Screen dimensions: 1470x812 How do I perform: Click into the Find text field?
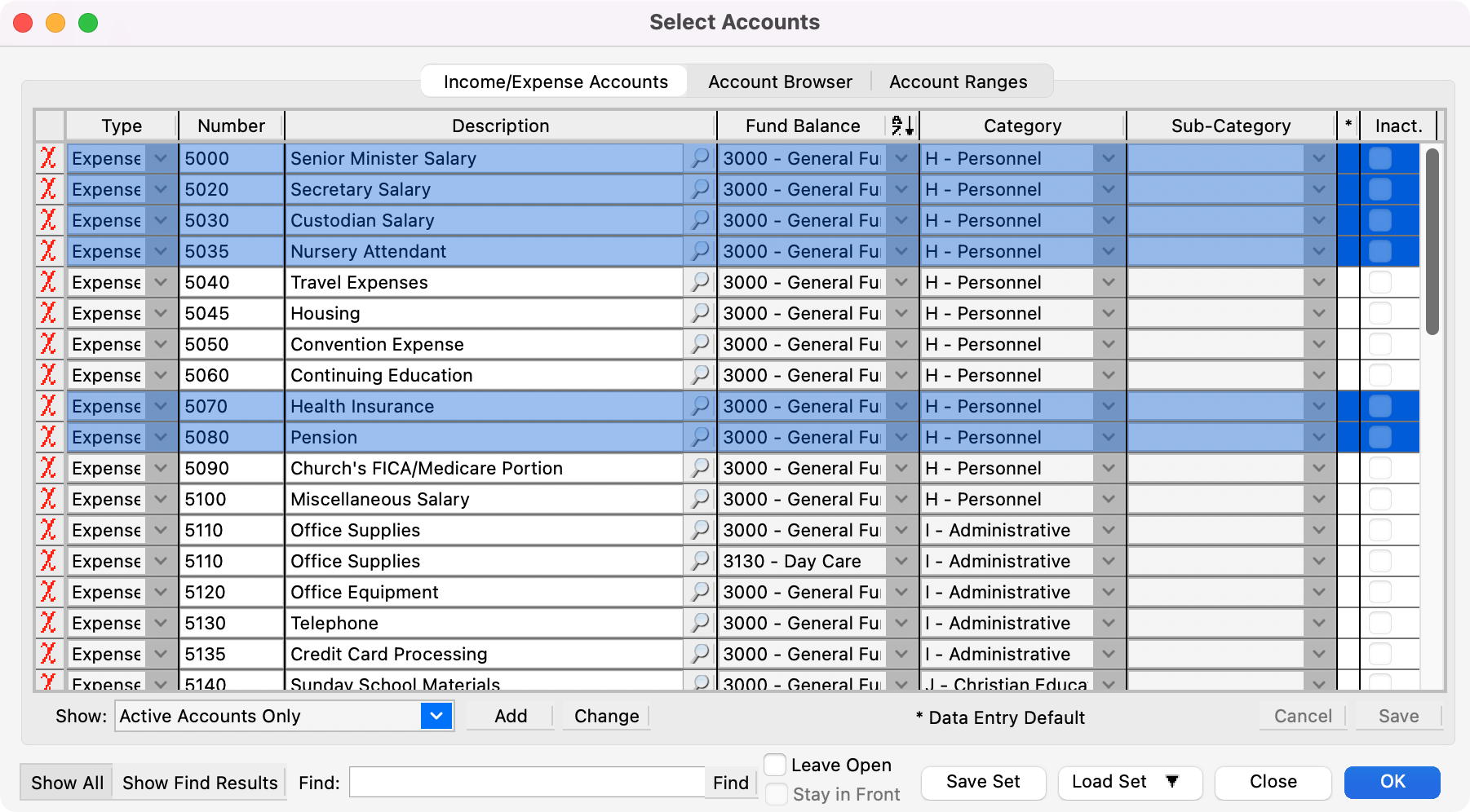coord(526,783)
